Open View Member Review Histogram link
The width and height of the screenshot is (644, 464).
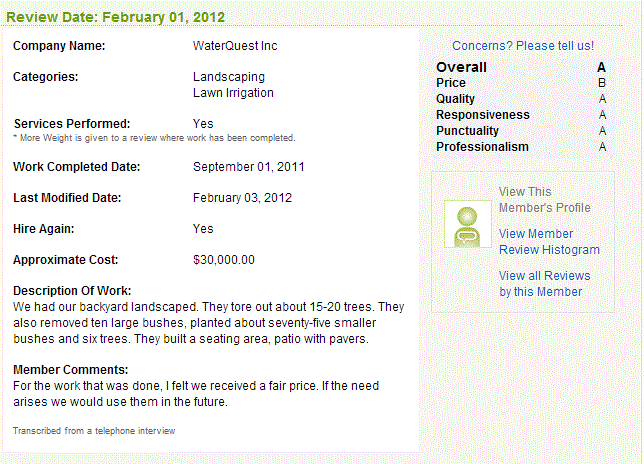pyautogui.click(x=549, y=241)
